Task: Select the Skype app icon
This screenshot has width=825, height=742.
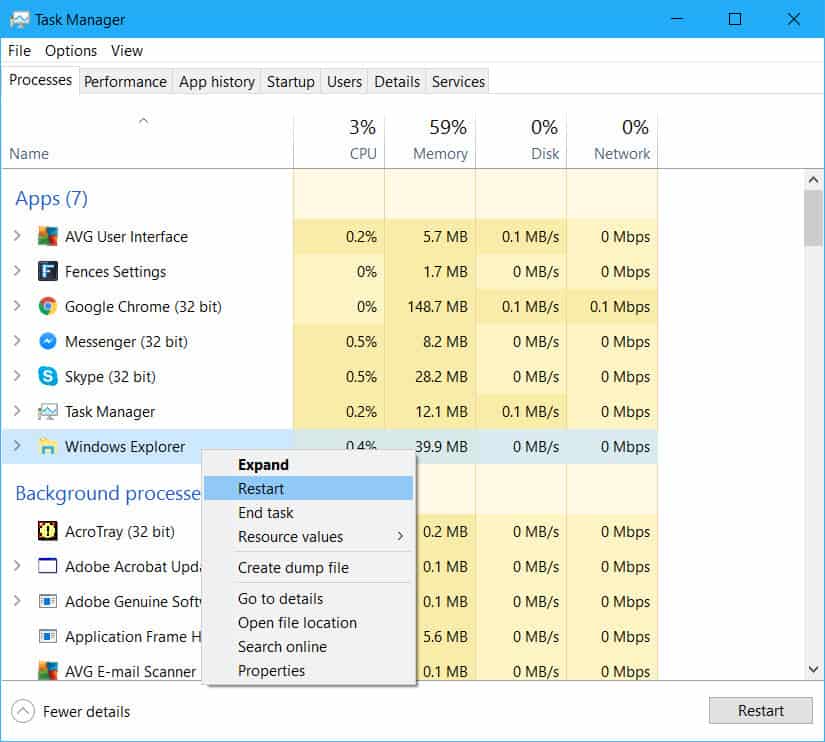Action: (x=45, y=377)
